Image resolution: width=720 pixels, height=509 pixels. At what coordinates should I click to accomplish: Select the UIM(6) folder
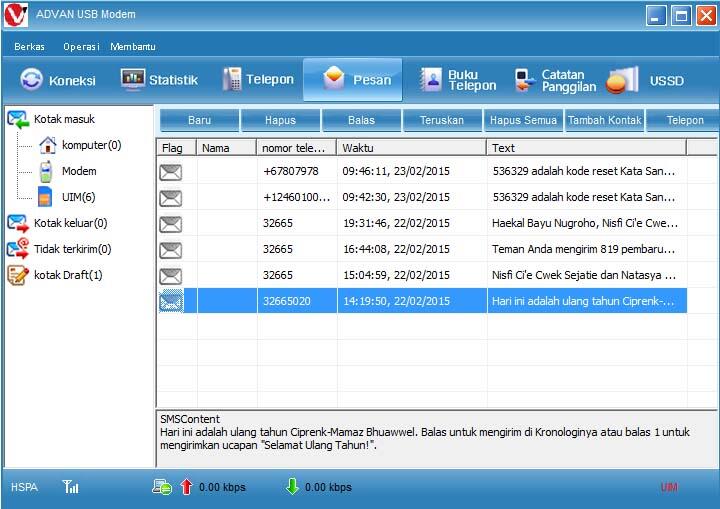pyautogui.click(x=79, y=197)
